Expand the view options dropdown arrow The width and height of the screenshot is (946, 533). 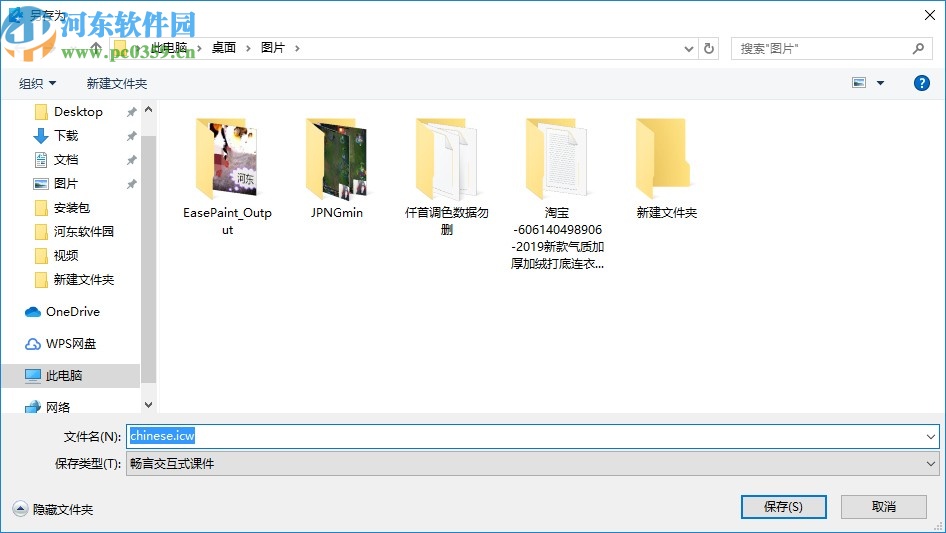point(880,83)
